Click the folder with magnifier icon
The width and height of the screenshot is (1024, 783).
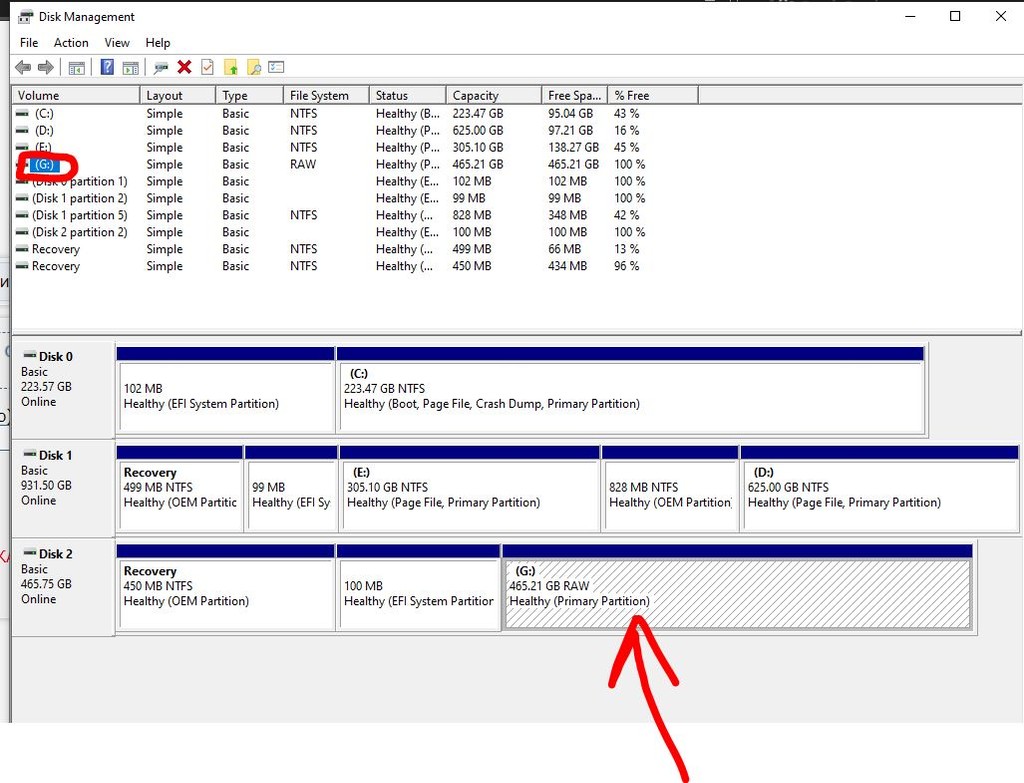253,67
